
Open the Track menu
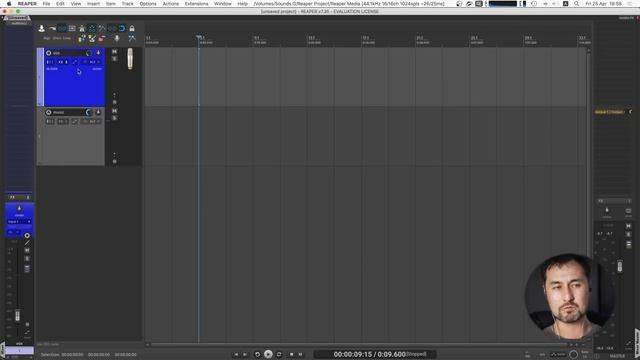pyautogui.click(x=127, y=4)
